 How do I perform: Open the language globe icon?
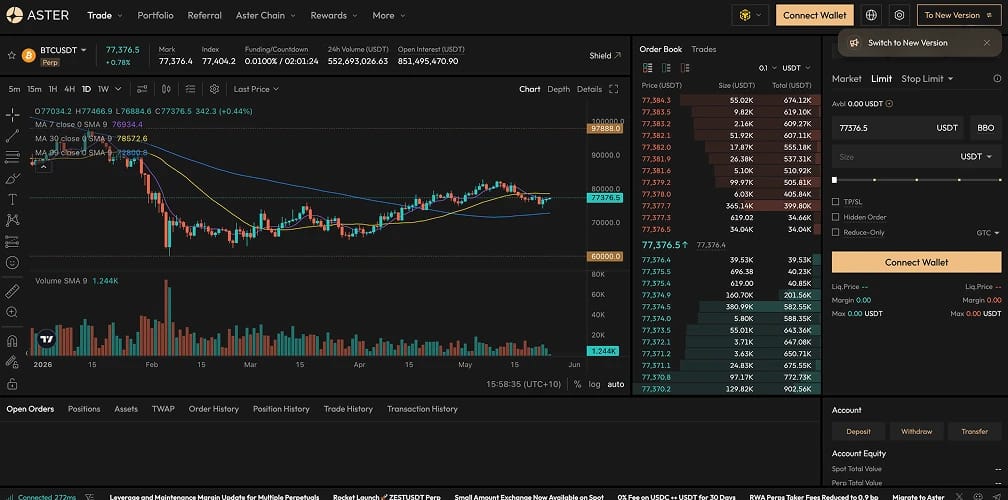pos(871,15)
